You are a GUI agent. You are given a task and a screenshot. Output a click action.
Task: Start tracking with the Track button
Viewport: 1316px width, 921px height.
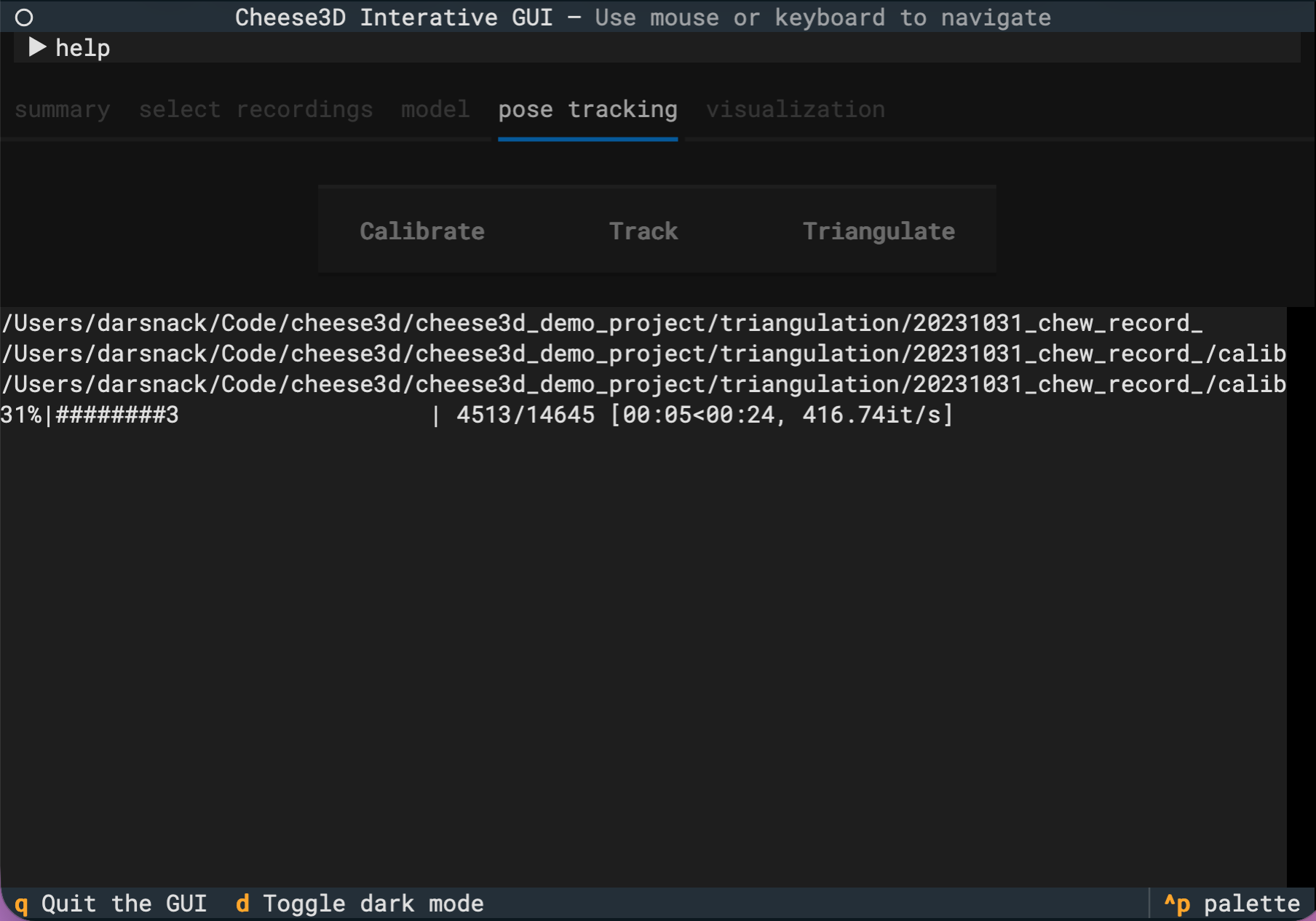643,231
